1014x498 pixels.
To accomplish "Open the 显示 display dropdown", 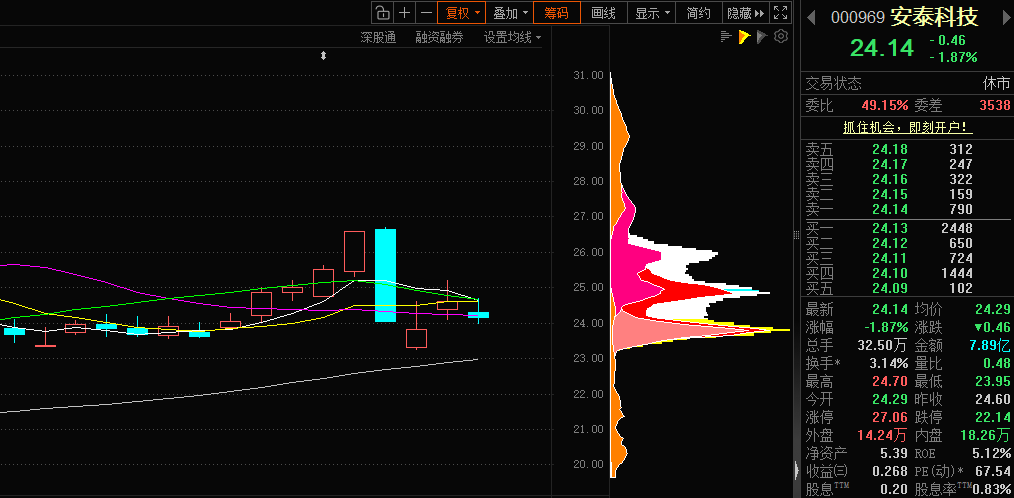I will click(652, 12).
